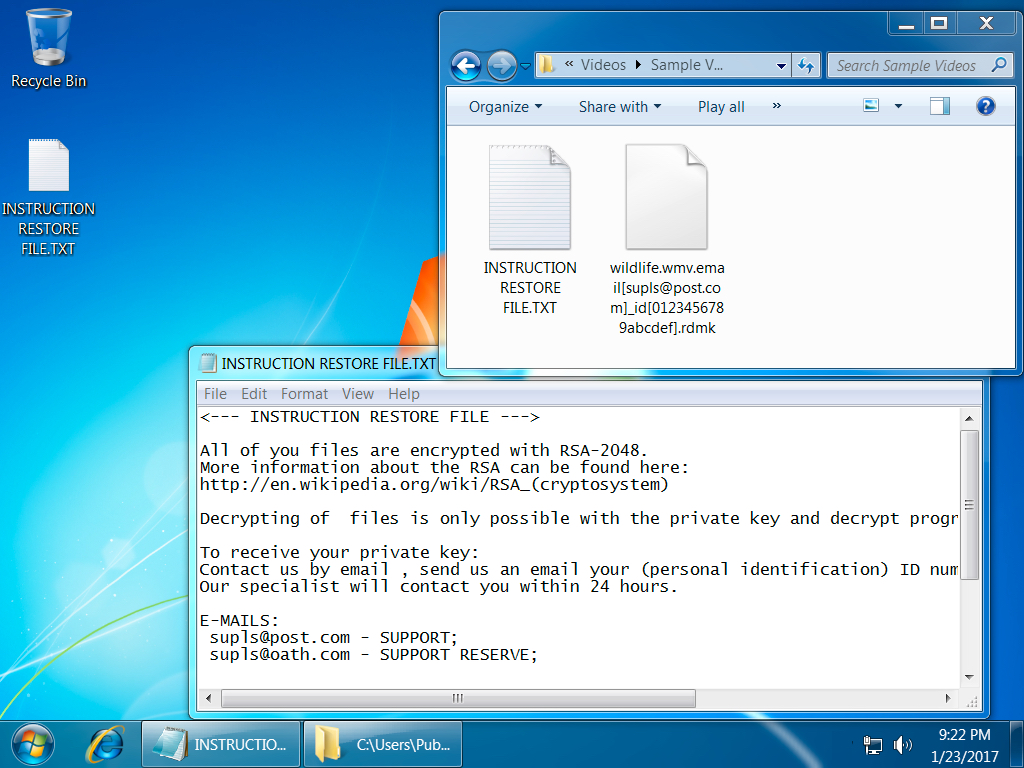Toggle the preview pane button
The height and width of the screenshot is (768, 1024).
click(939, 106)
